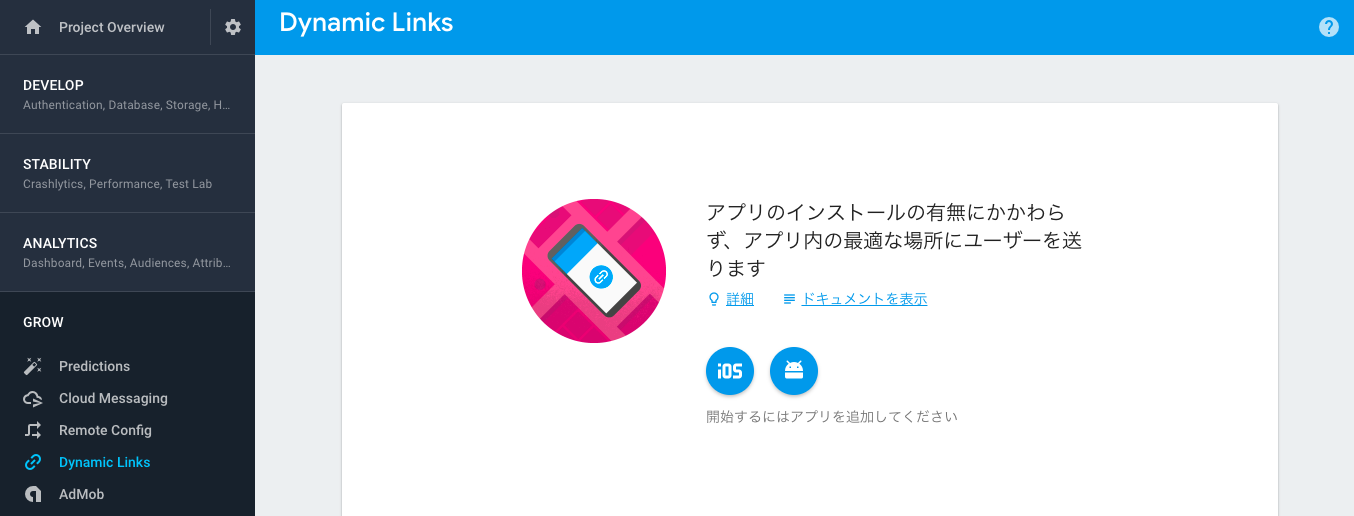Collapse the GROW sidebar section
The width and height of the screenshot is (1354, 516).
click(127, 322)
